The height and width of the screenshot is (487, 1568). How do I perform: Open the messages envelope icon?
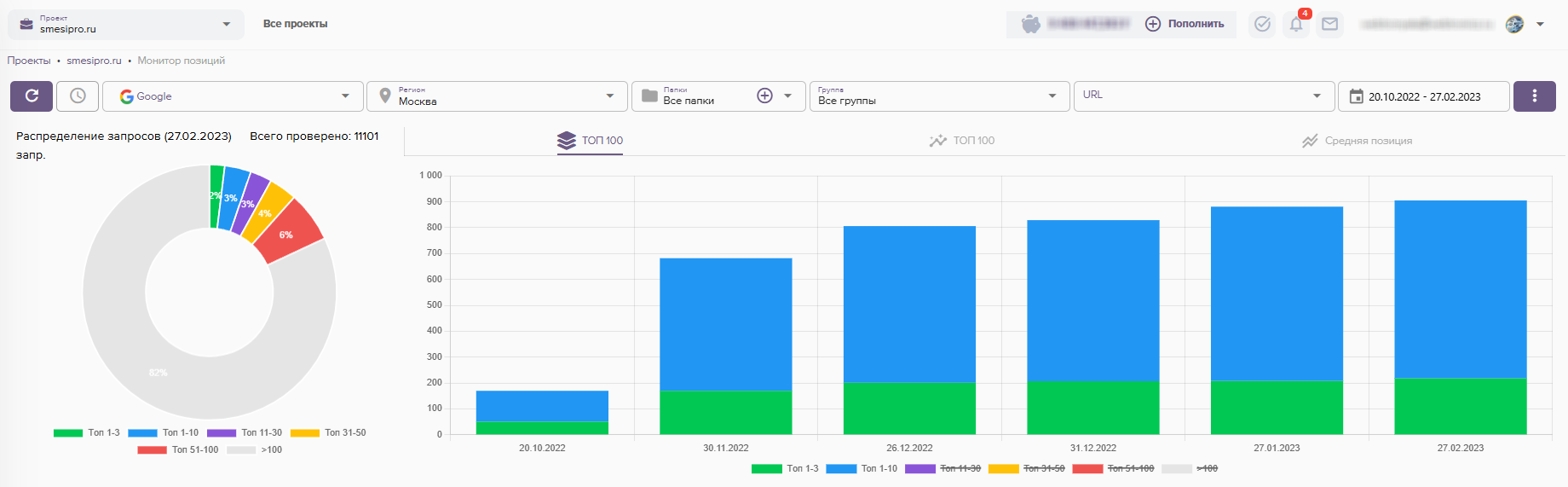click(1329, 24)
